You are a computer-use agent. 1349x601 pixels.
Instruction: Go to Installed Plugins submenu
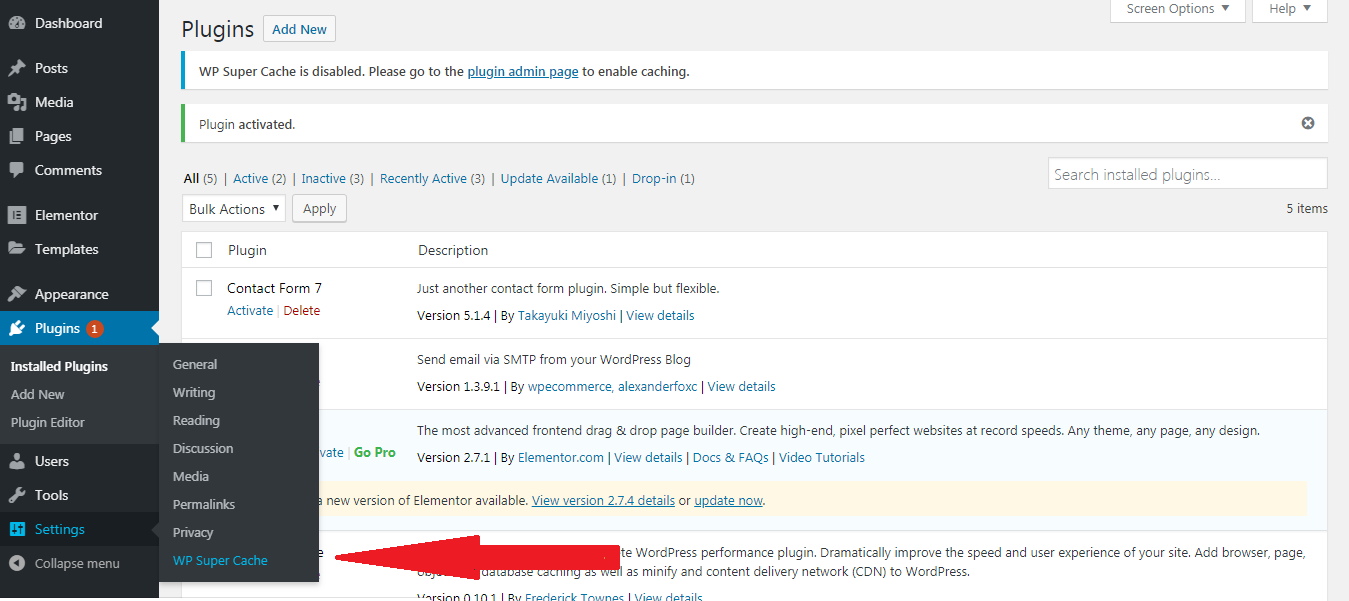coord(59,366)
